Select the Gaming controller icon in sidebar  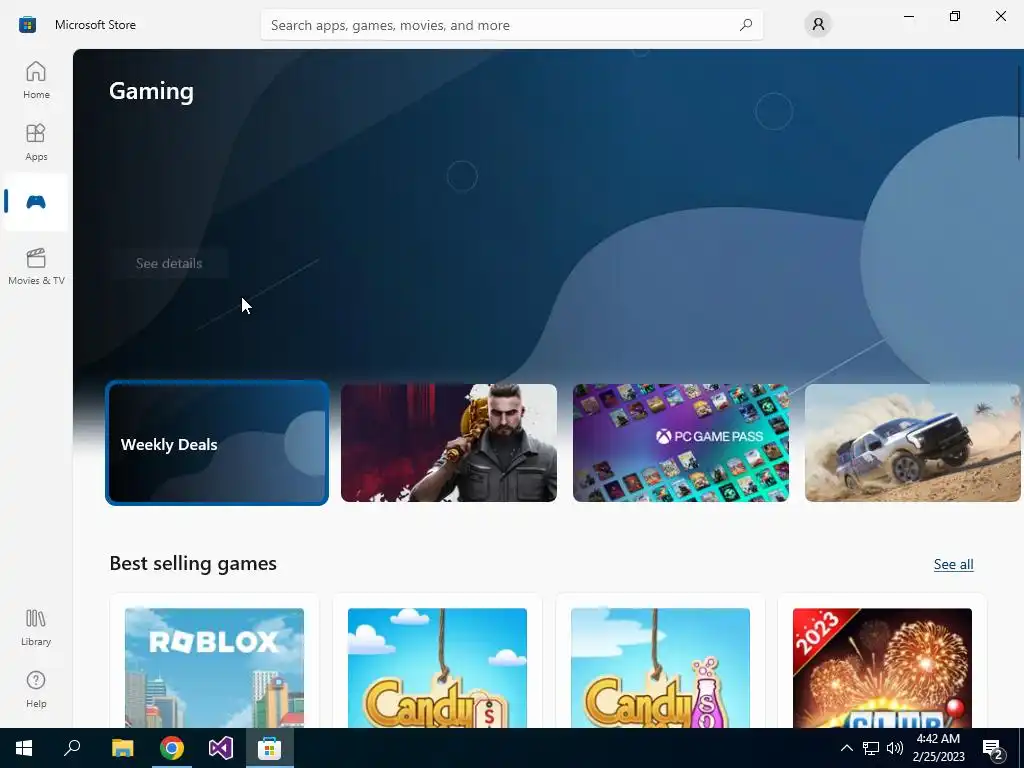[x=36, y=202]
